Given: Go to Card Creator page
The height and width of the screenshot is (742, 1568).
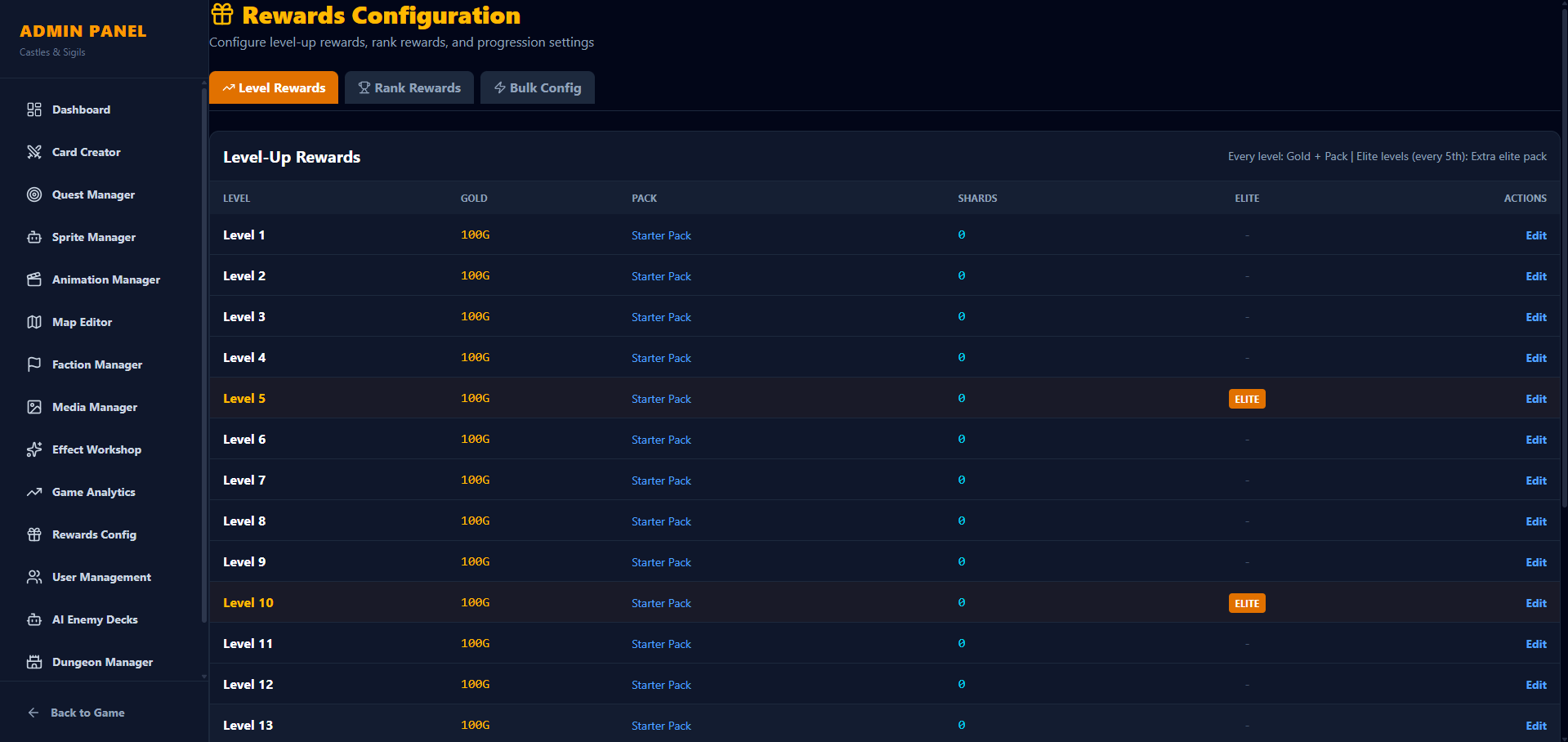Looking at the screenshot, I should [101, 152].
